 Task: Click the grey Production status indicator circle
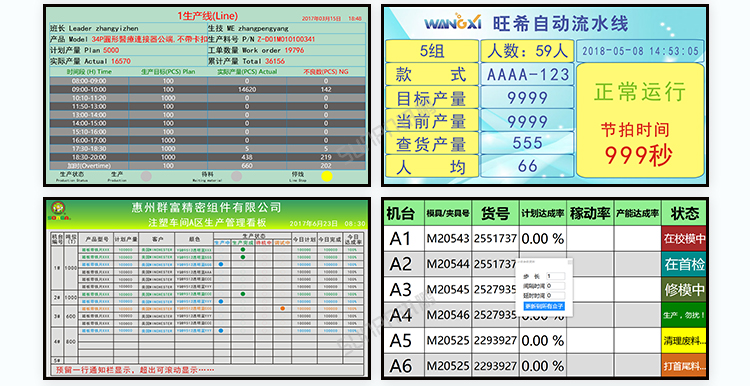tap(146, 176)
